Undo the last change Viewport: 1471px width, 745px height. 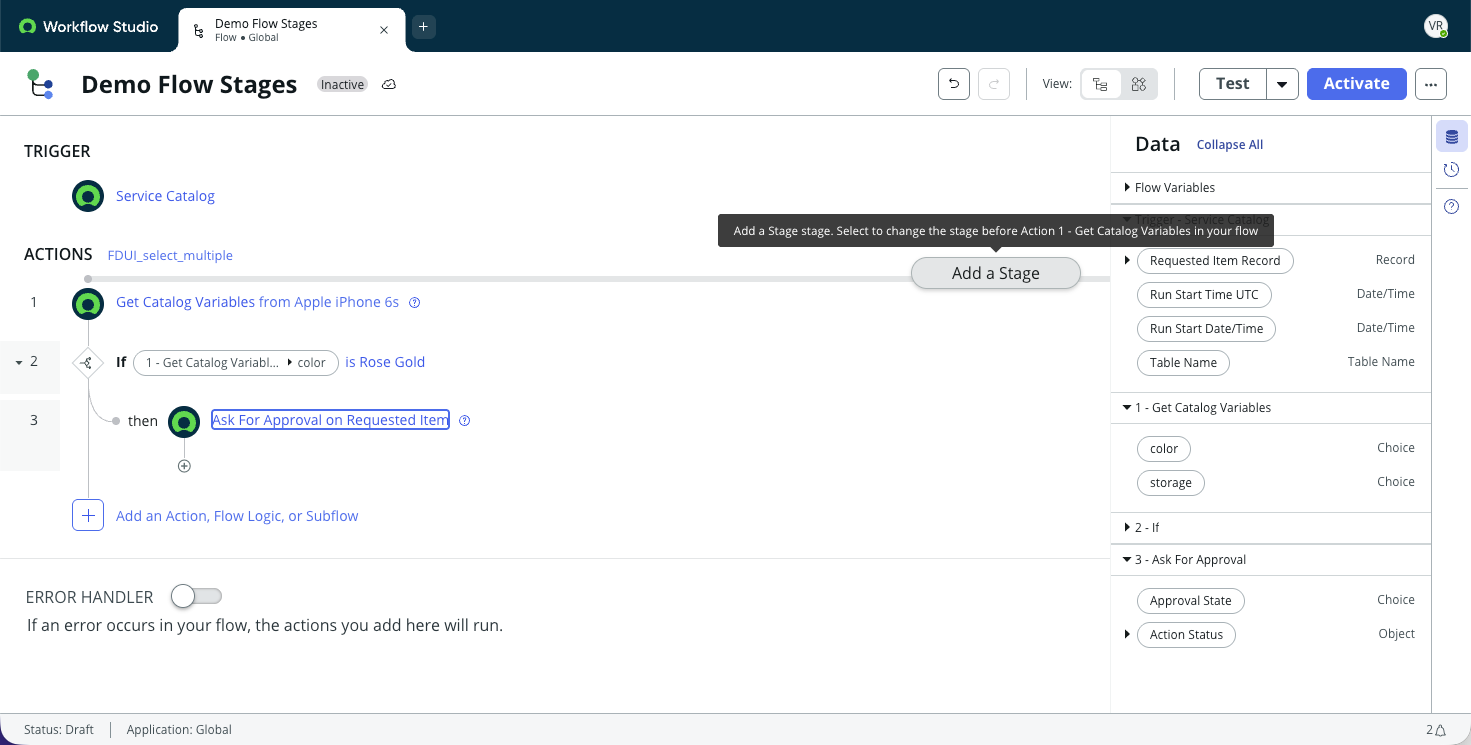pos(954,84)
